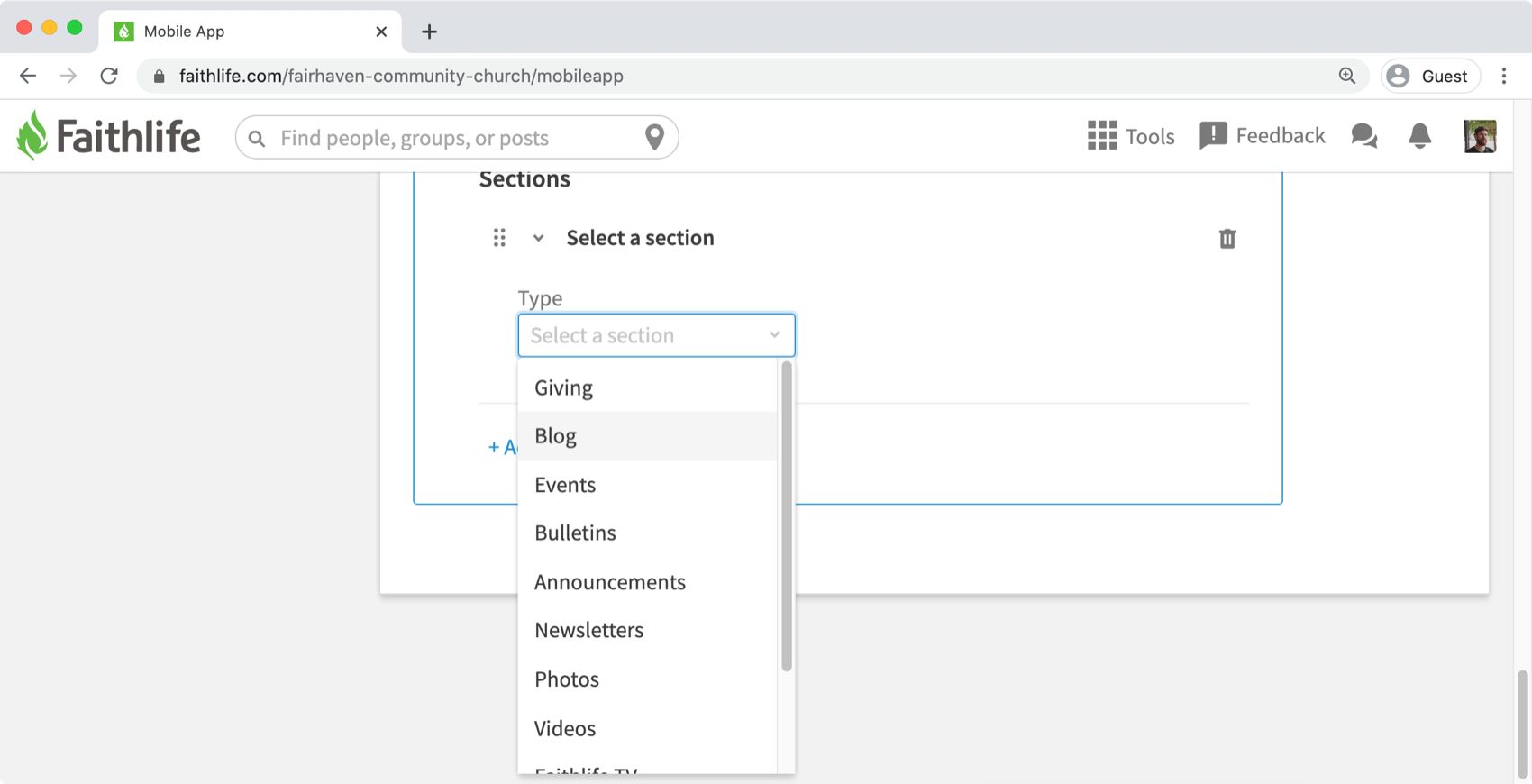Image resolution: width=1532 pixels, height=784 pixels.
Task: Choose Giving from the section list
Action: [647, 387]
